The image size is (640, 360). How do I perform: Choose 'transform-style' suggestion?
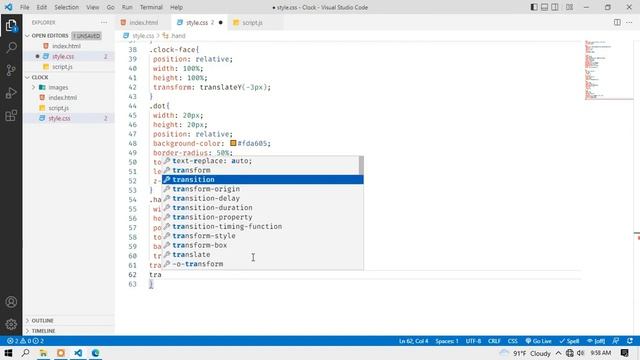262,236
